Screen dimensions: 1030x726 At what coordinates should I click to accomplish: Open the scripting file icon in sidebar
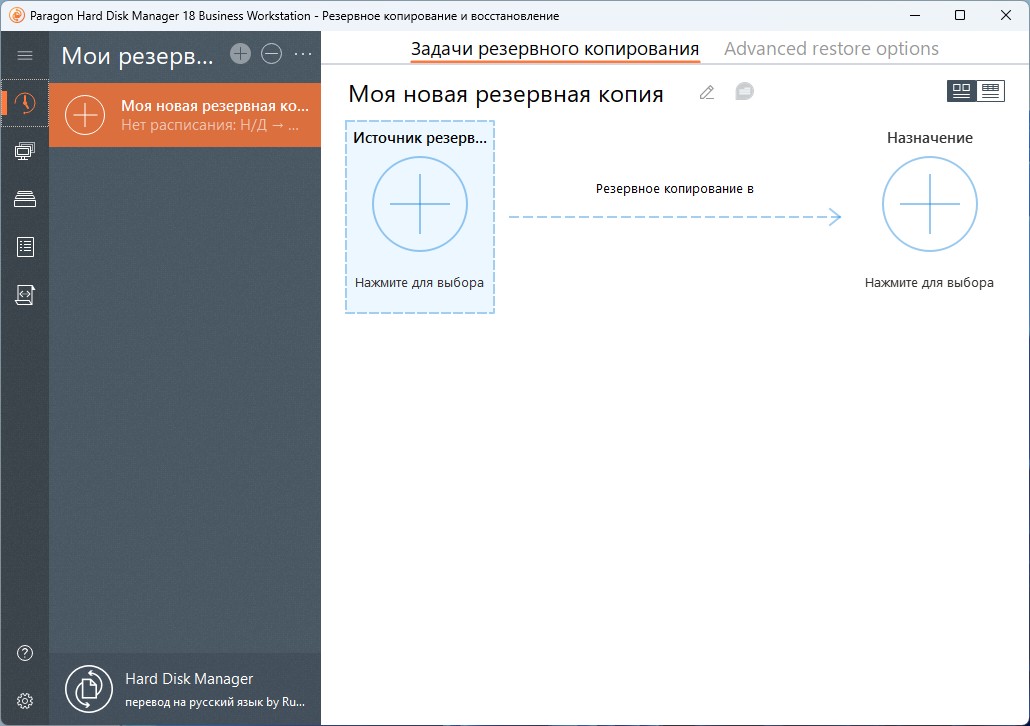pyautogui.click(x=25, y=295)
